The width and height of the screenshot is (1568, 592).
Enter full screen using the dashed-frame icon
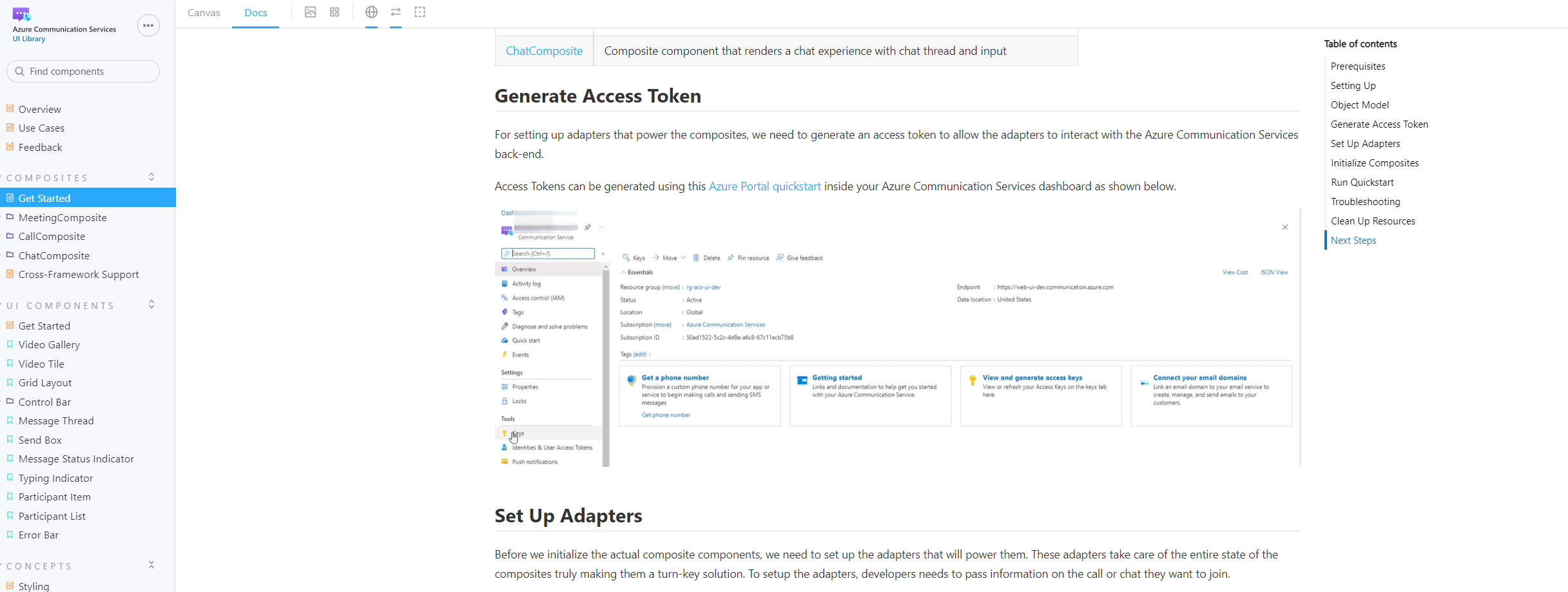[420, 12]
